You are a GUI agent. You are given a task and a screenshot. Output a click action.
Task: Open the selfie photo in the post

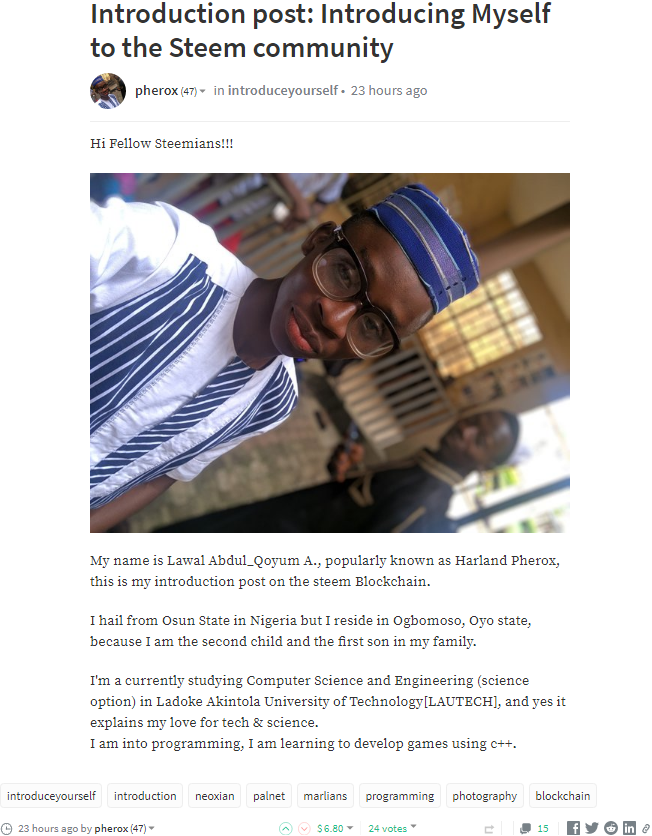pos(329,352)
